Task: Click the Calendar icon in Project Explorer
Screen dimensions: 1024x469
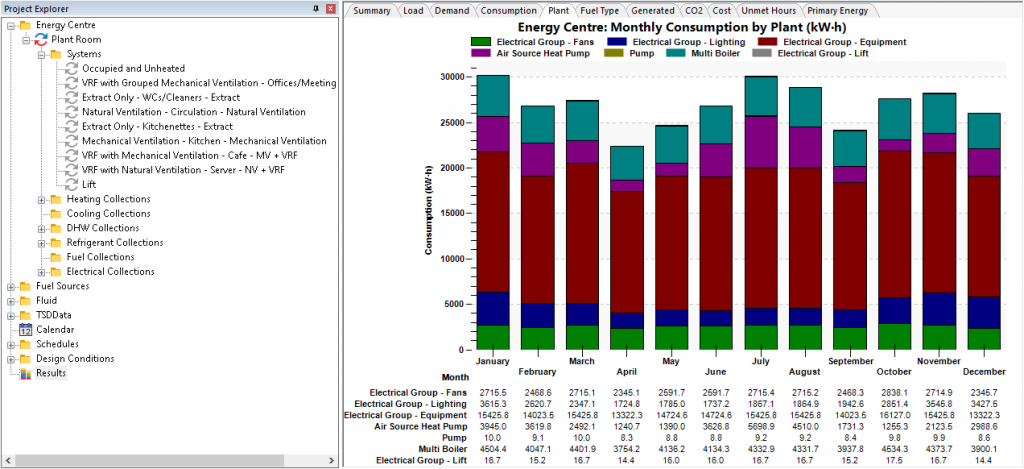Action: coord(26,329)
